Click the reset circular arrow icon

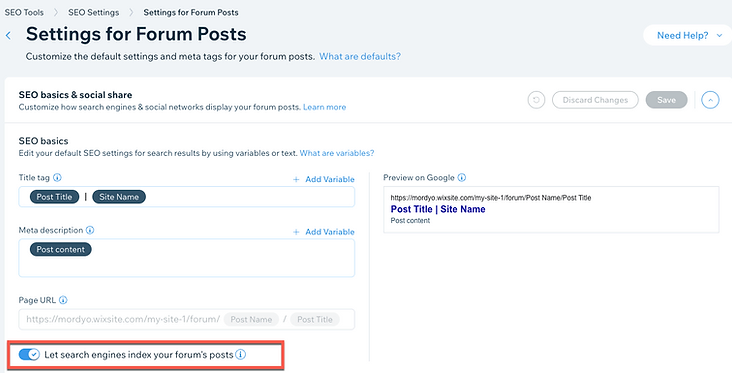click(536, 100)
